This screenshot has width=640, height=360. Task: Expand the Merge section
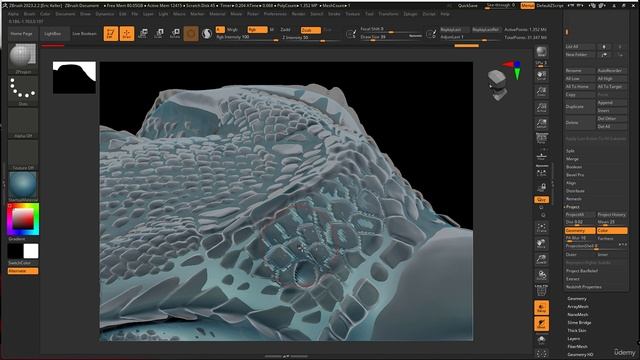572,159
